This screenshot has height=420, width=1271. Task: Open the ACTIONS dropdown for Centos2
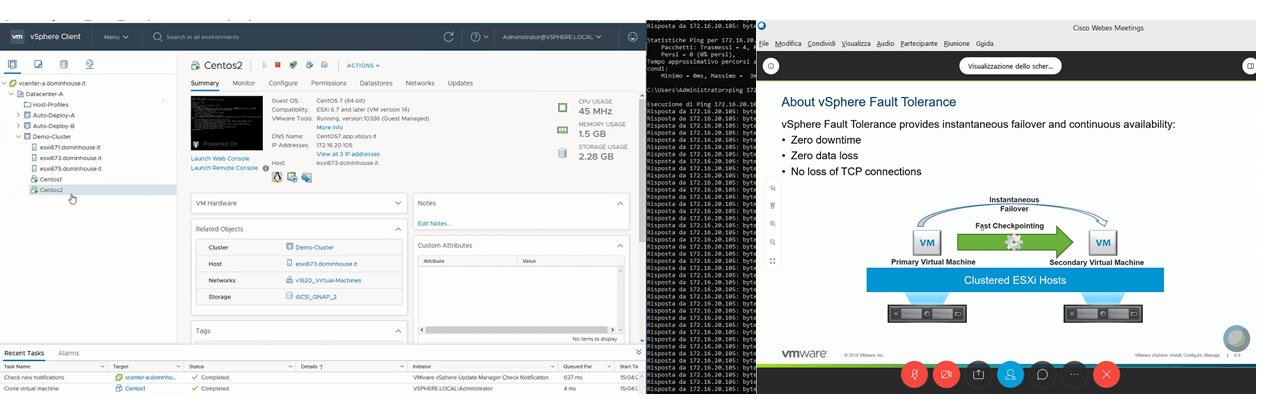(363, 66)
